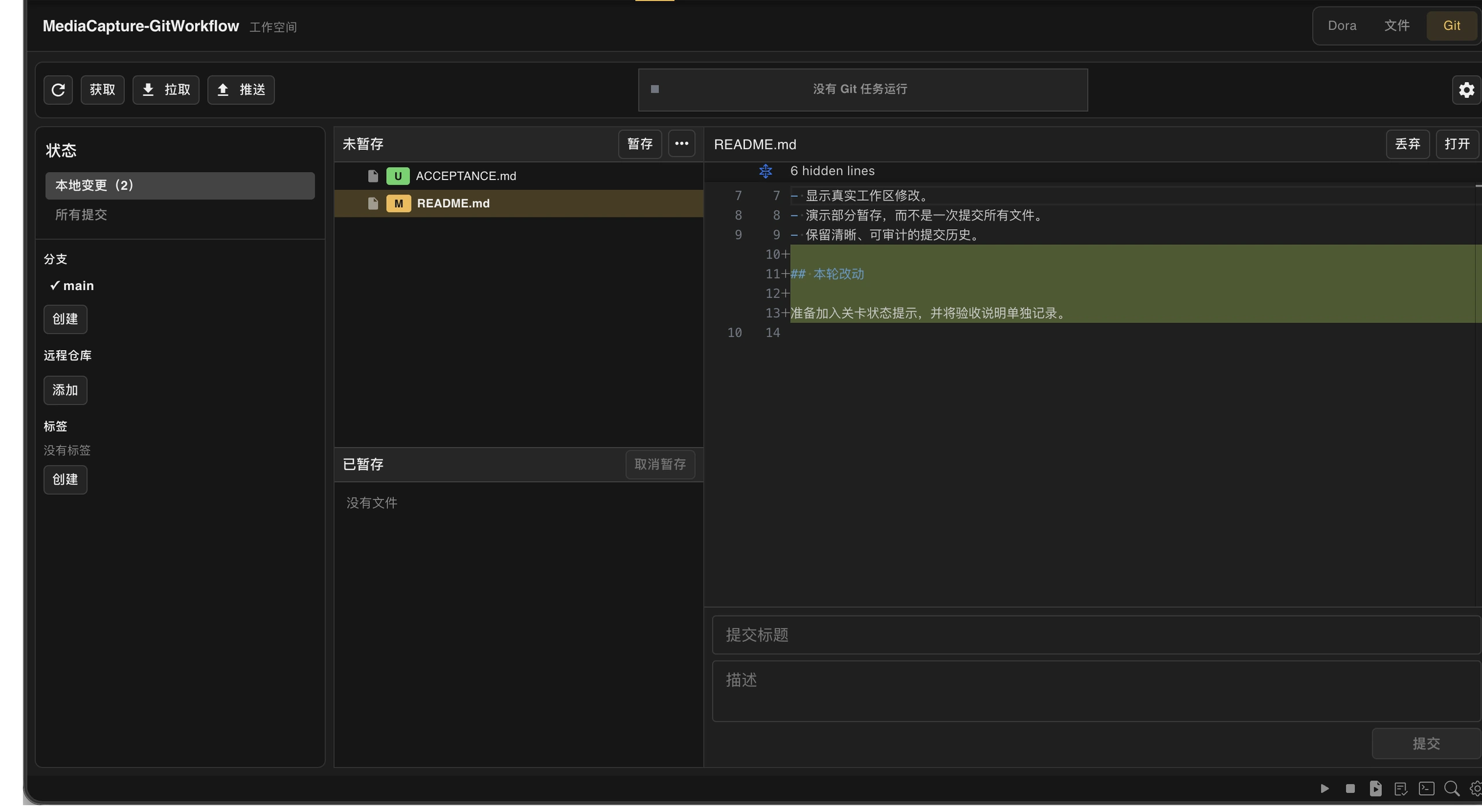Screen dimensions: 1482x812
Task: Click the search magnifier icon
Action: click(x=1452, y=789)
